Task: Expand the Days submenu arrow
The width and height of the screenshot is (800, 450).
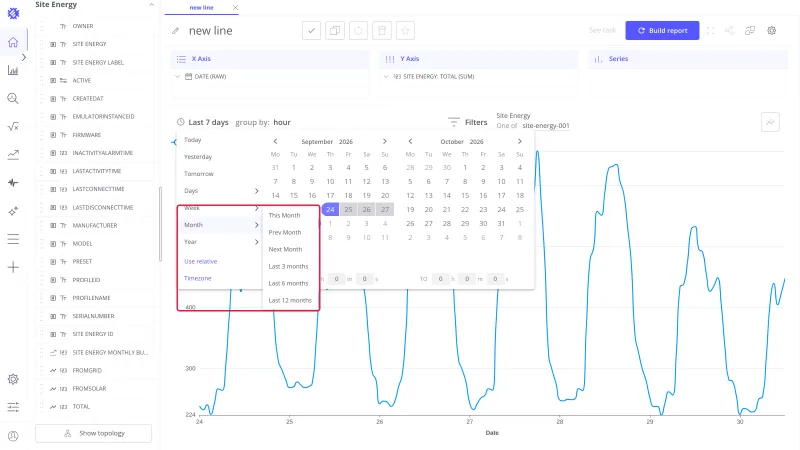Action: [x=257, y=191]
